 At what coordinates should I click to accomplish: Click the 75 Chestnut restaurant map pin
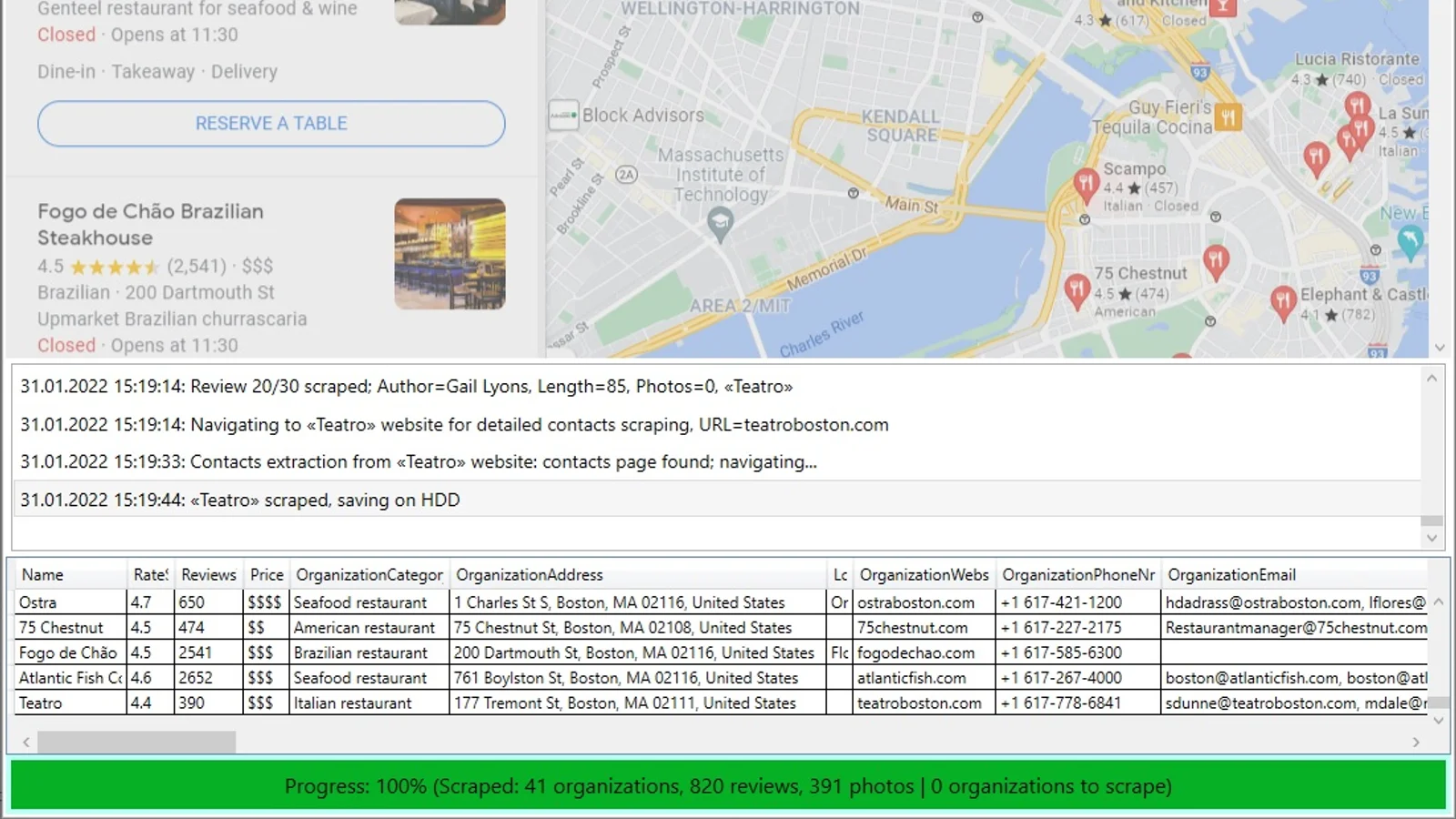click(x=1077, y=291)
